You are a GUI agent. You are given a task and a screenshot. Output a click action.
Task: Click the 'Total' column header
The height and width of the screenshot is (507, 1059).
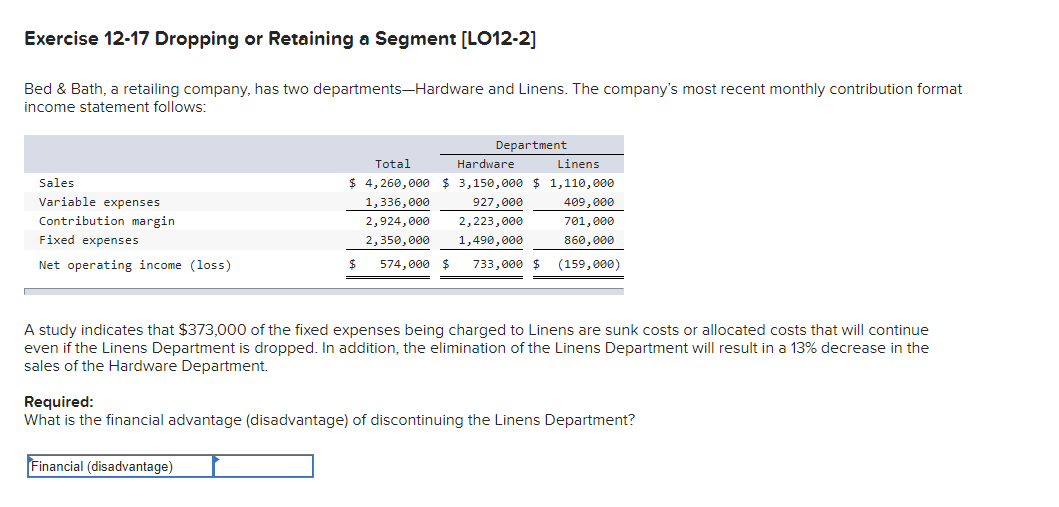[x=392, y=164]
